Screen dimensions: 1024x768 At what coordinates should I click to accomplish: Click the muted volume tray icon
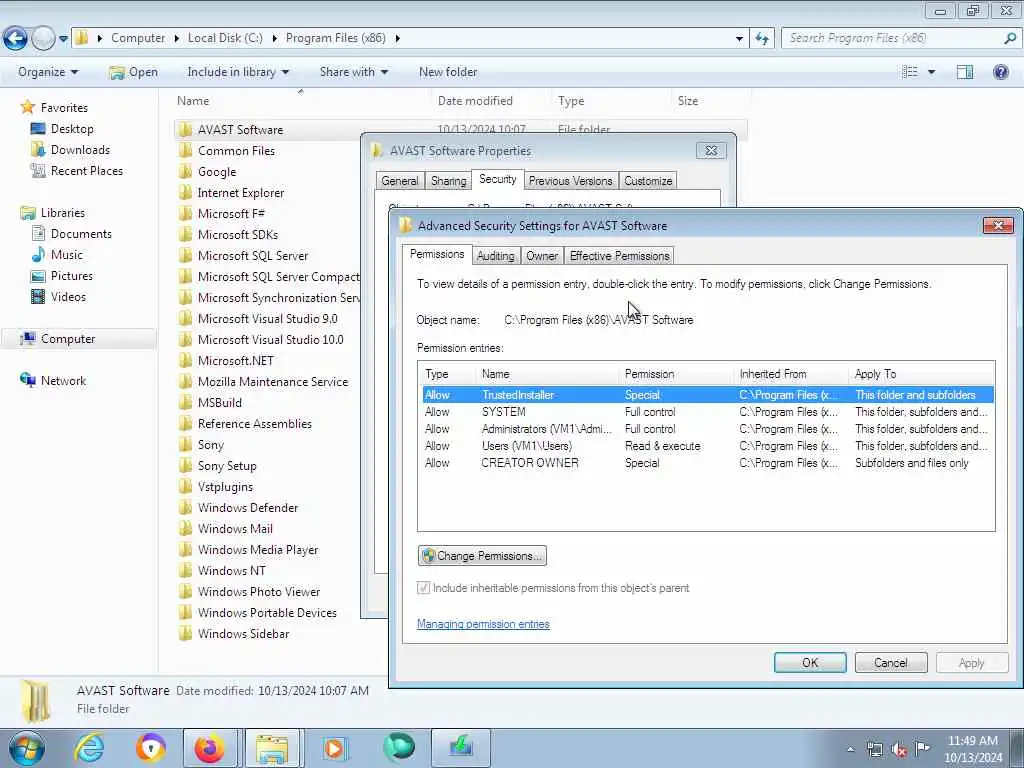[899, 750]
